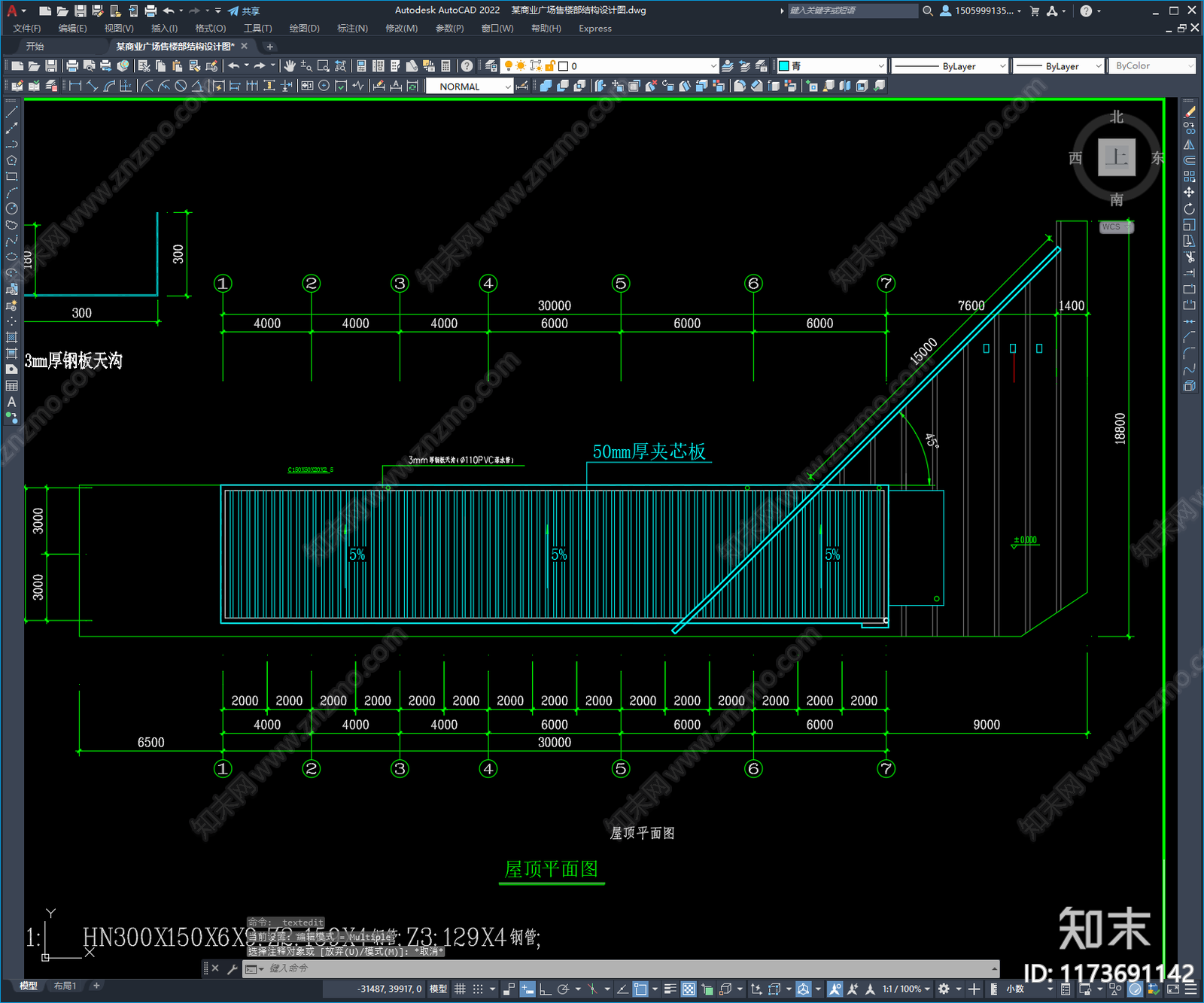Select the Polygon tool in the draw toolbar
This screenshot has width=1204, height=1003.
(11, 160)
